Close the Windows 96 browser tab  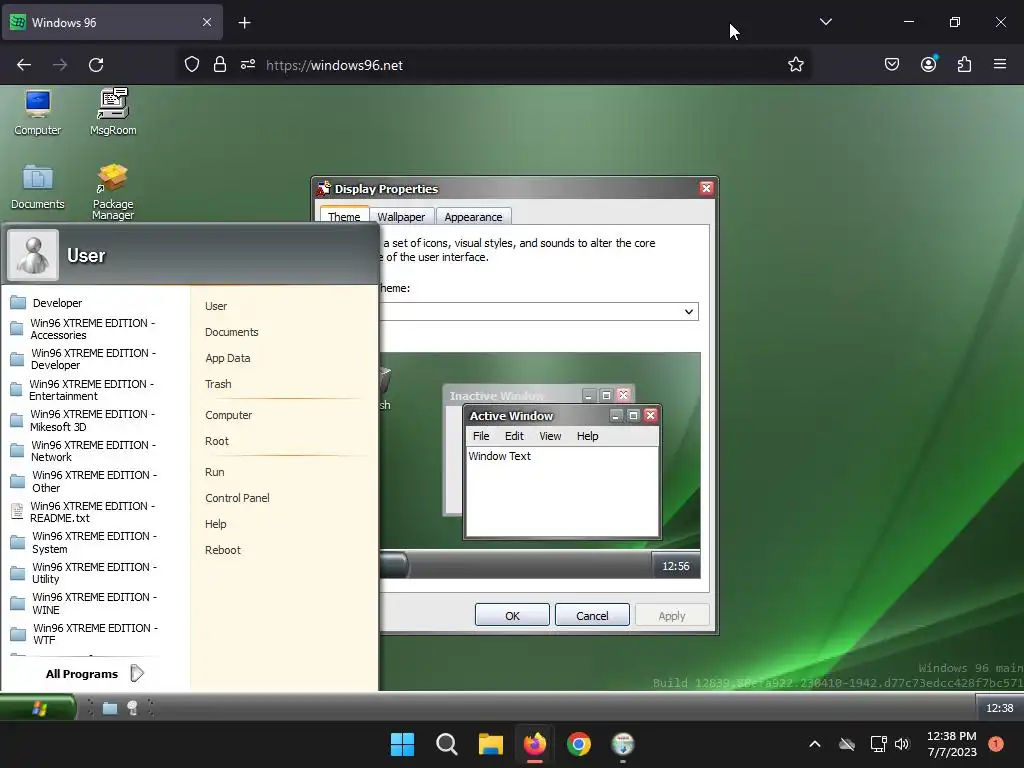(207, 22)
